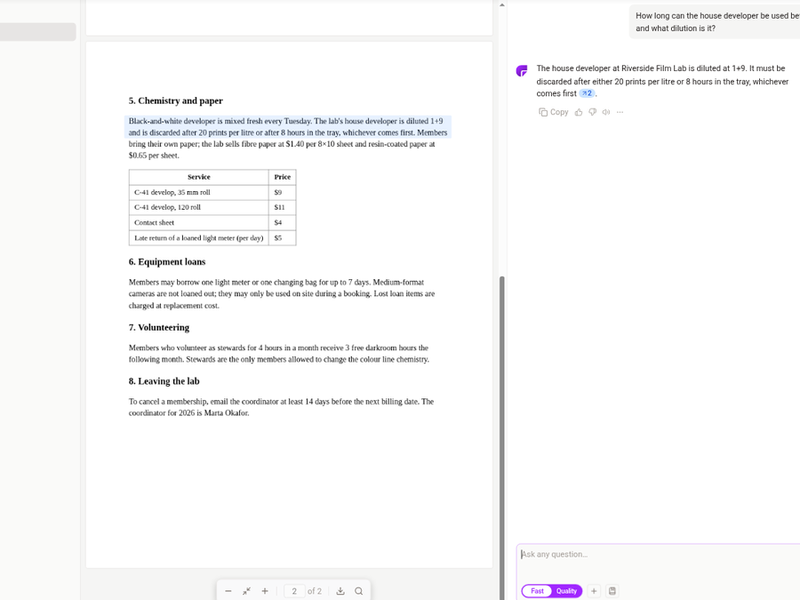Viewport: 800px width, 600px height.
Task: Click the late return light meter row
Action: point(212,238)
